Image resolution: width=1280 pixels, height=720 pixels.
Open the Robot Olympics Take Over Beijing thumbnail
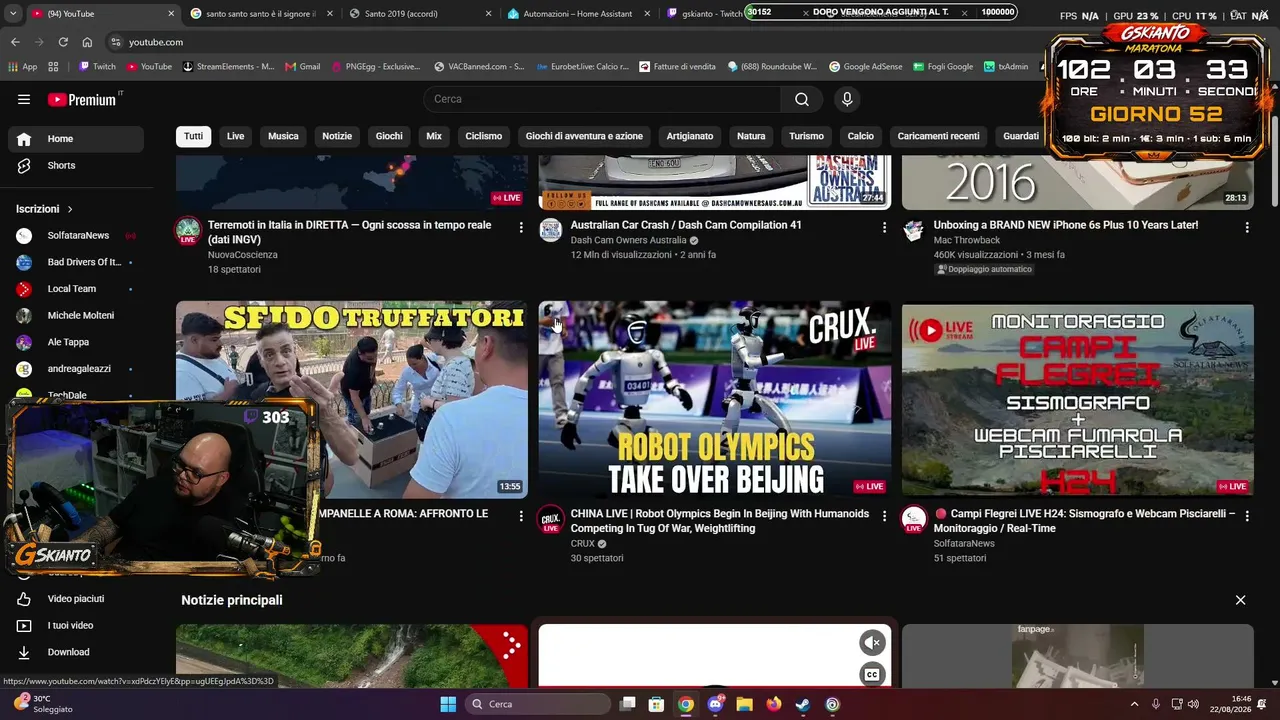(715, 400)
